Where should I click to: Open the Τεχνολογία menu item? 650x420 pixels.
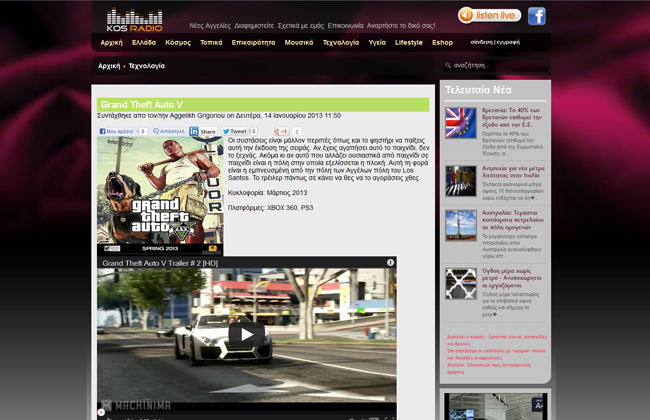click(340, 43)
